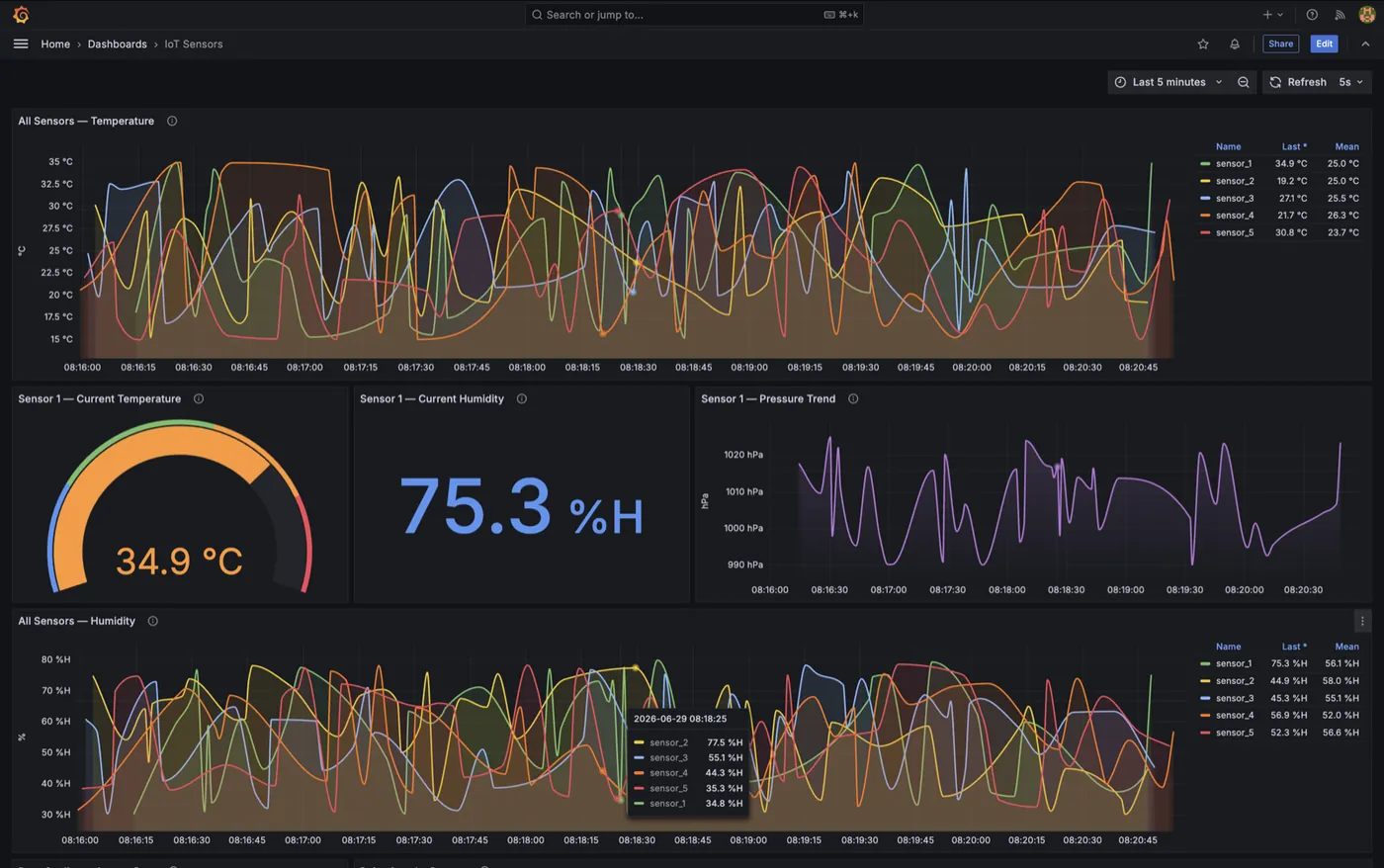Screen dimensions: 1384x868
Task: Toggle sensor_1 series in Temperature legend
Action: [x=1234, y=164]
